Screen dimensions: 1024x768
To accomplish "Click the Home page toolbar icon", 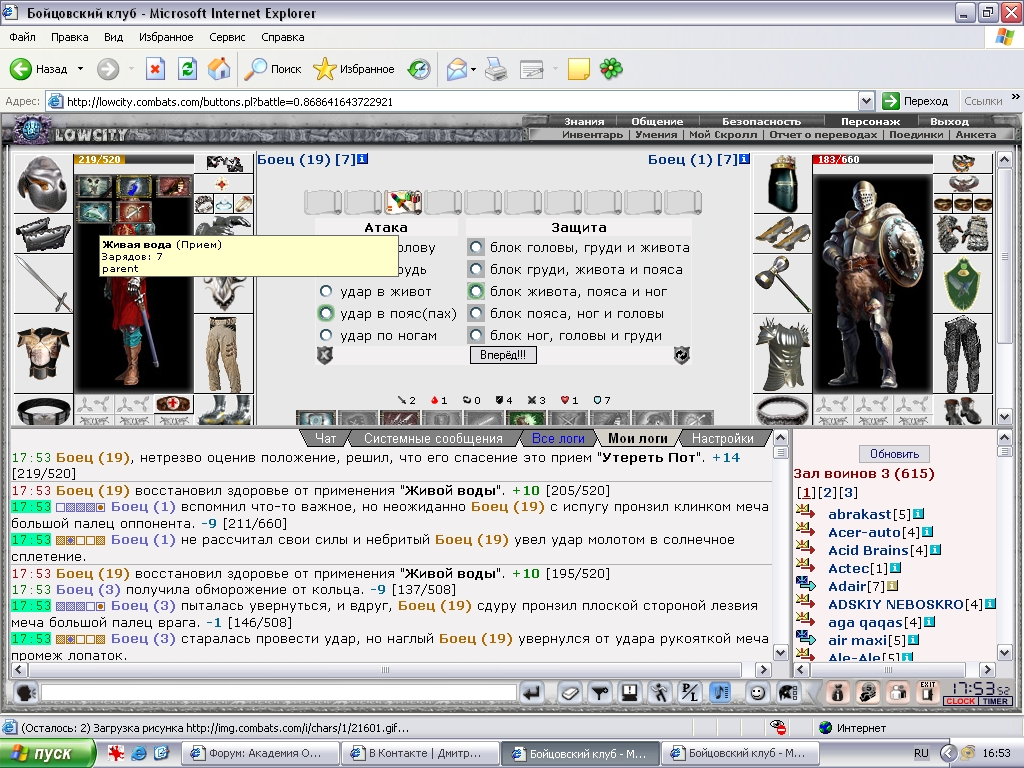I will pyautogui.click(x=219, y=69).
